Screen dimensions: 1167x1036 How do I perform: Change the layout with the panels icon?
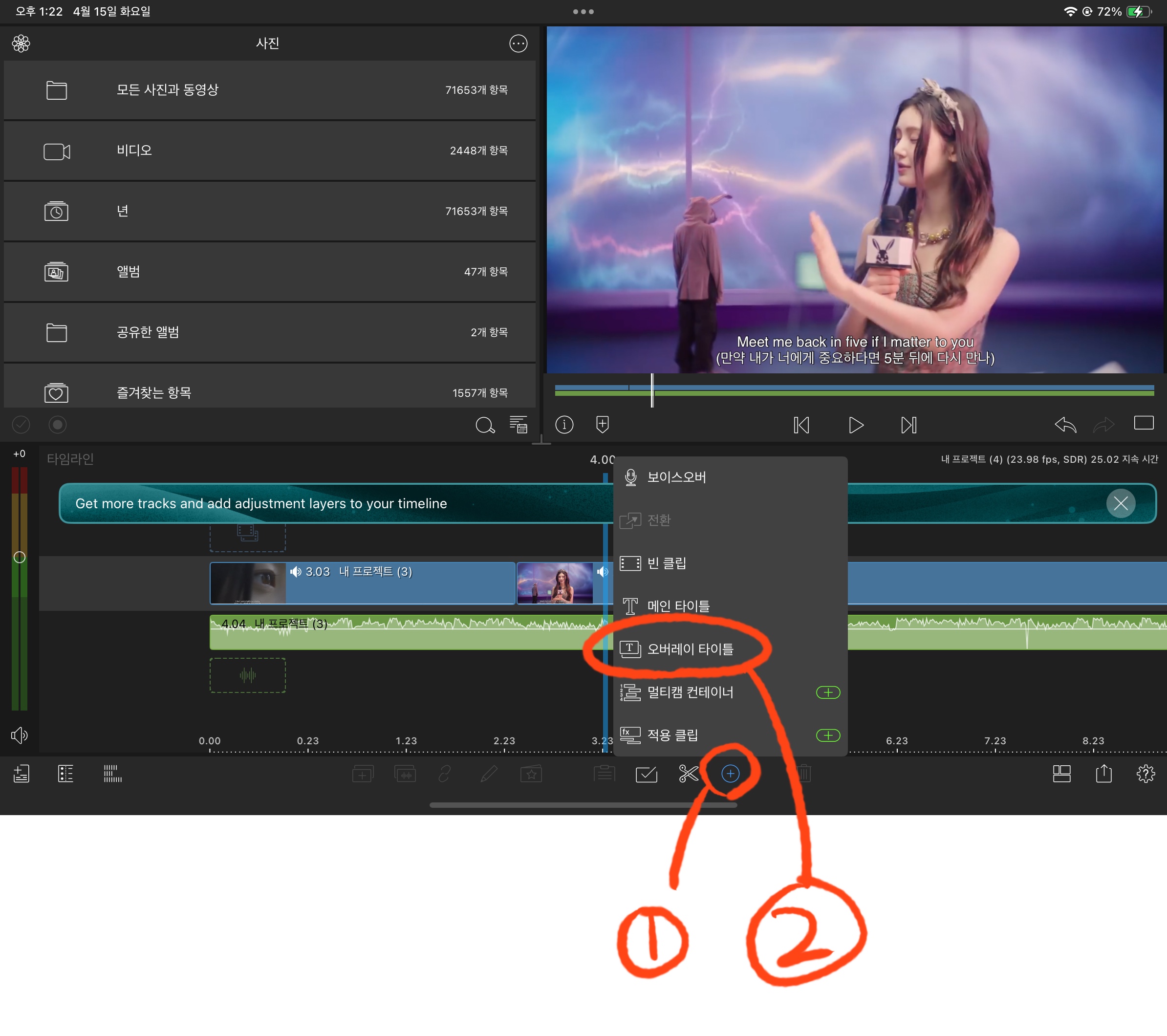1061,774
